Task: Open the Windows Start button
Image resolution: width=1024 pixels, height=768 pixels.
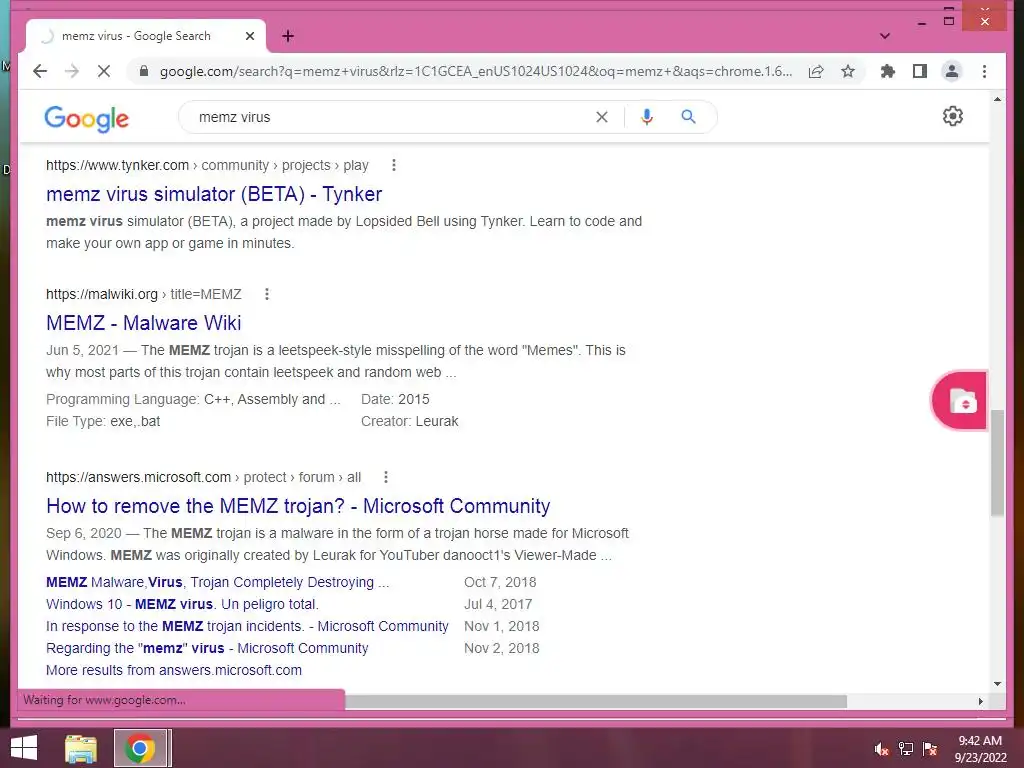Action: click(24, 748)
